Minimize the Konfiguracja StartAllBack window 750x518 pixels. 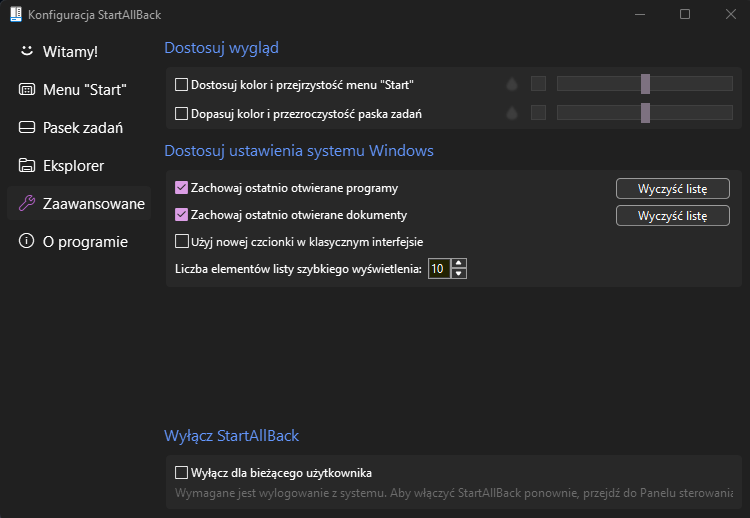click(640, 14)
